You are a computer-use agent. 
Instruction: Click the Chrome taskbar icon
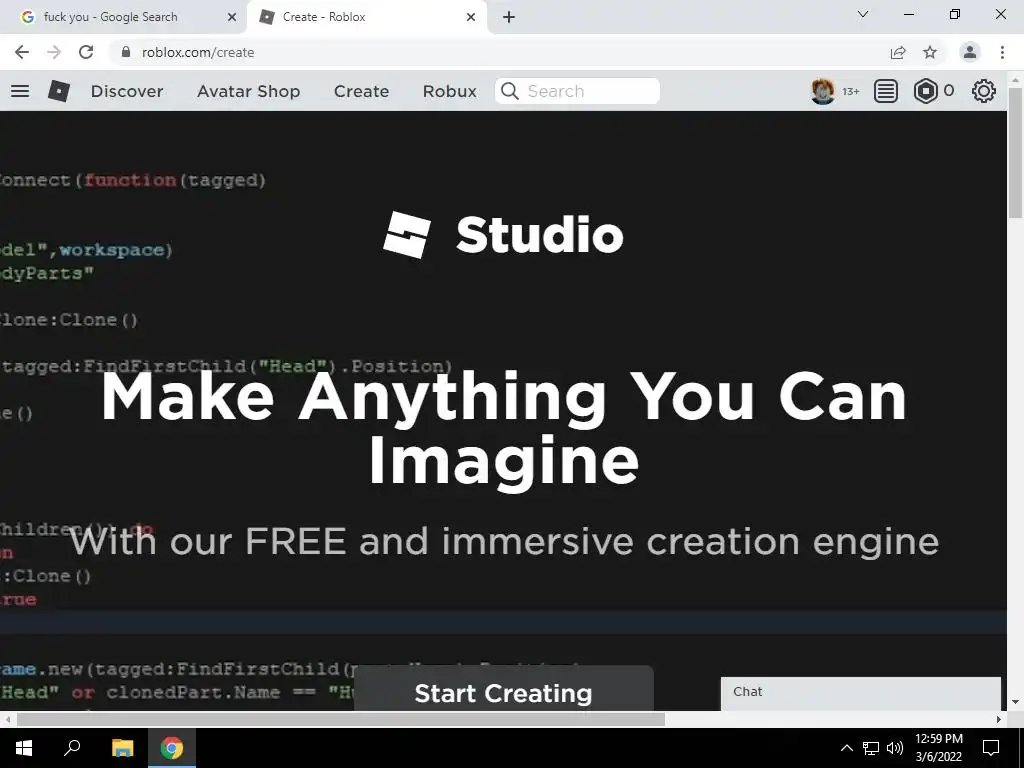coord(172,748)
